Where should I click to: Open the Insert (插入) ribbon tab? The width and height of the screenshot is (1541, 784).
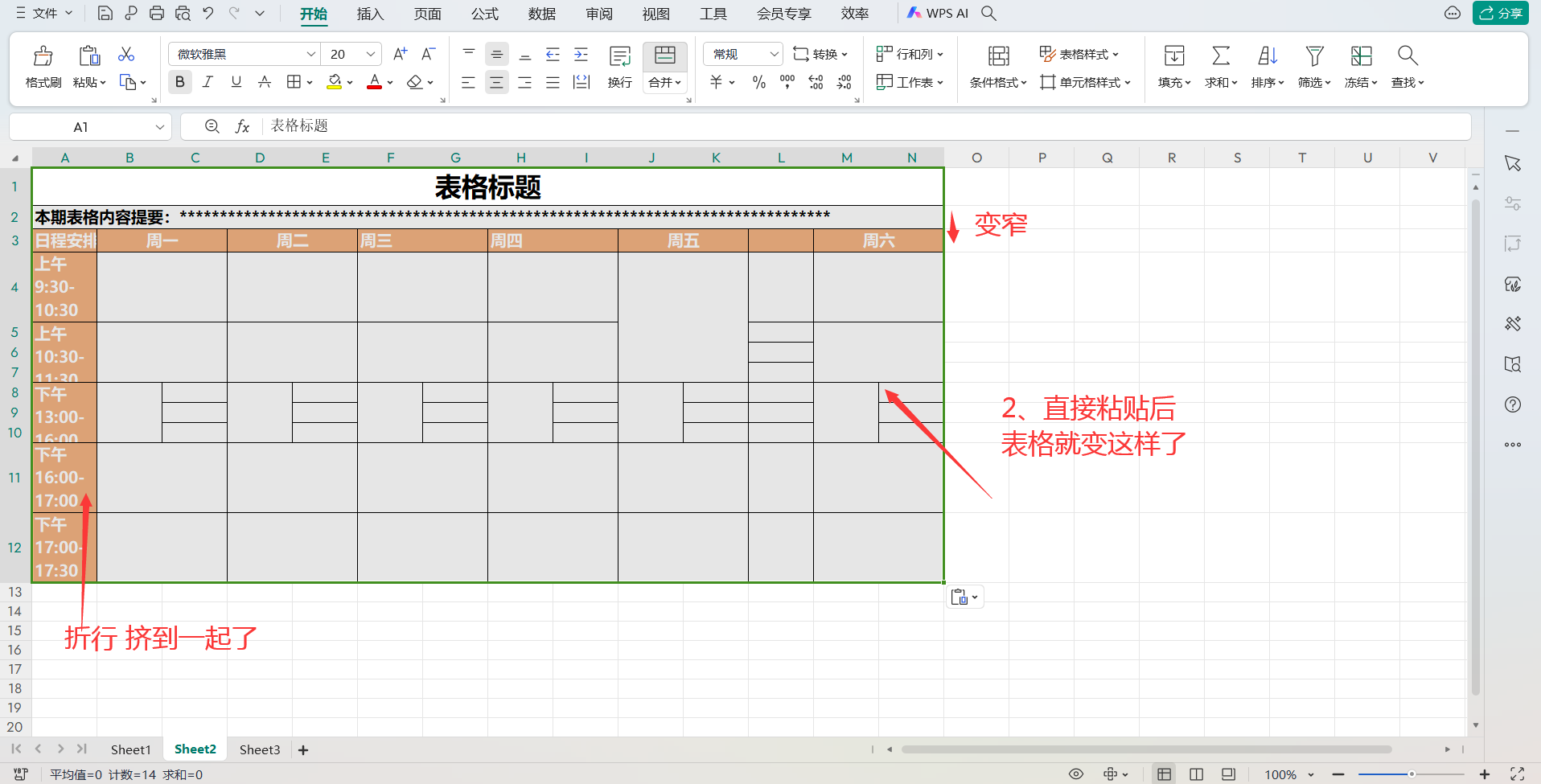click(370, 14)
